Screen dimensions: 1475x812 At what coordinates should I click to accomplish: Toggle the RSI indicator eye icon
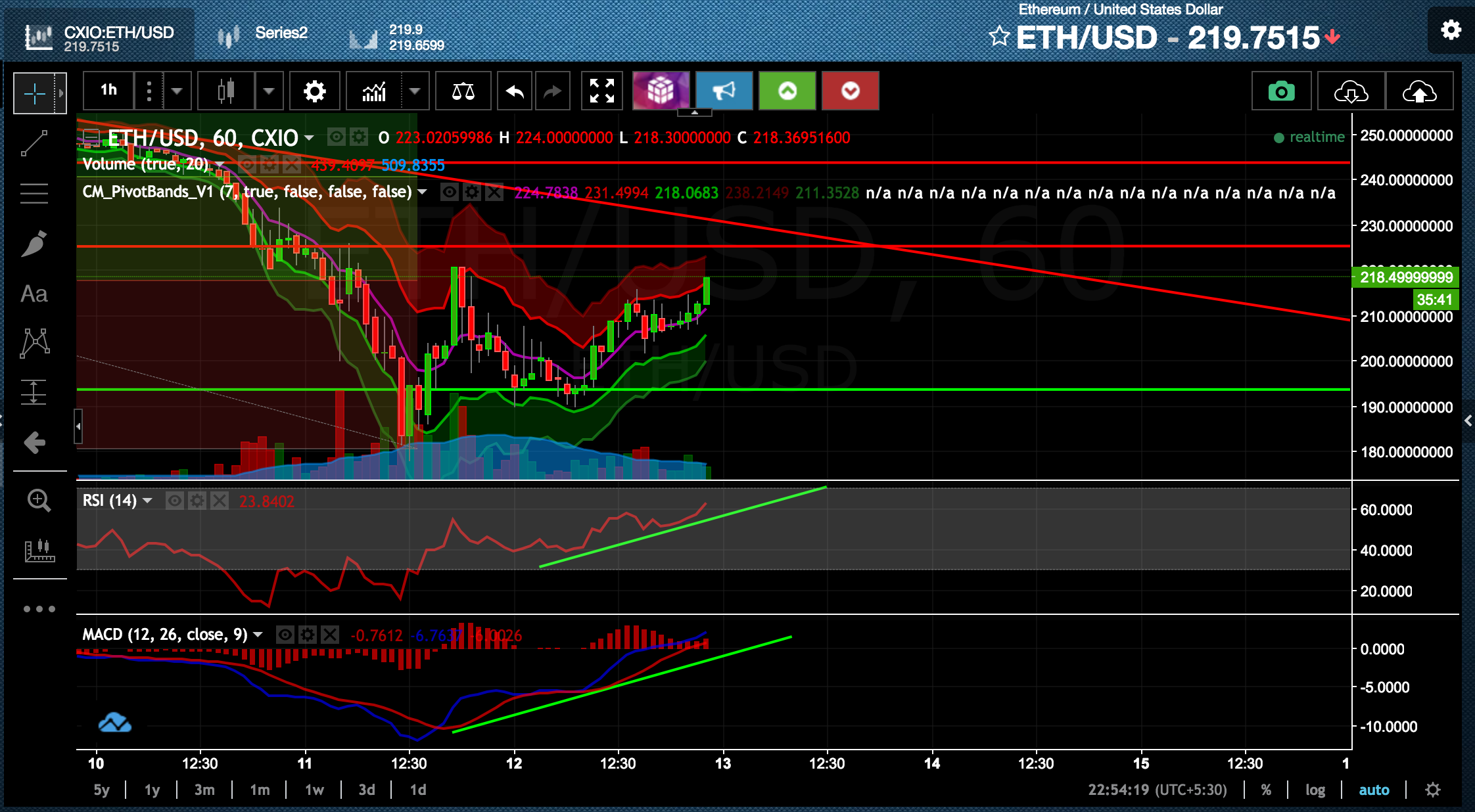click(175, 501)
